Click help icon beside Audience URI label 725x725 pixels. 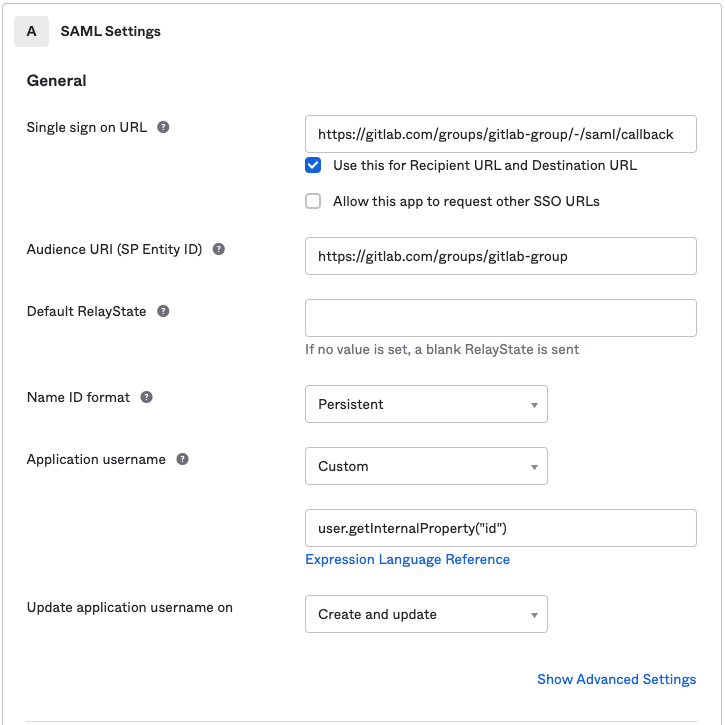pyautogui.click(x=219, y=249)
